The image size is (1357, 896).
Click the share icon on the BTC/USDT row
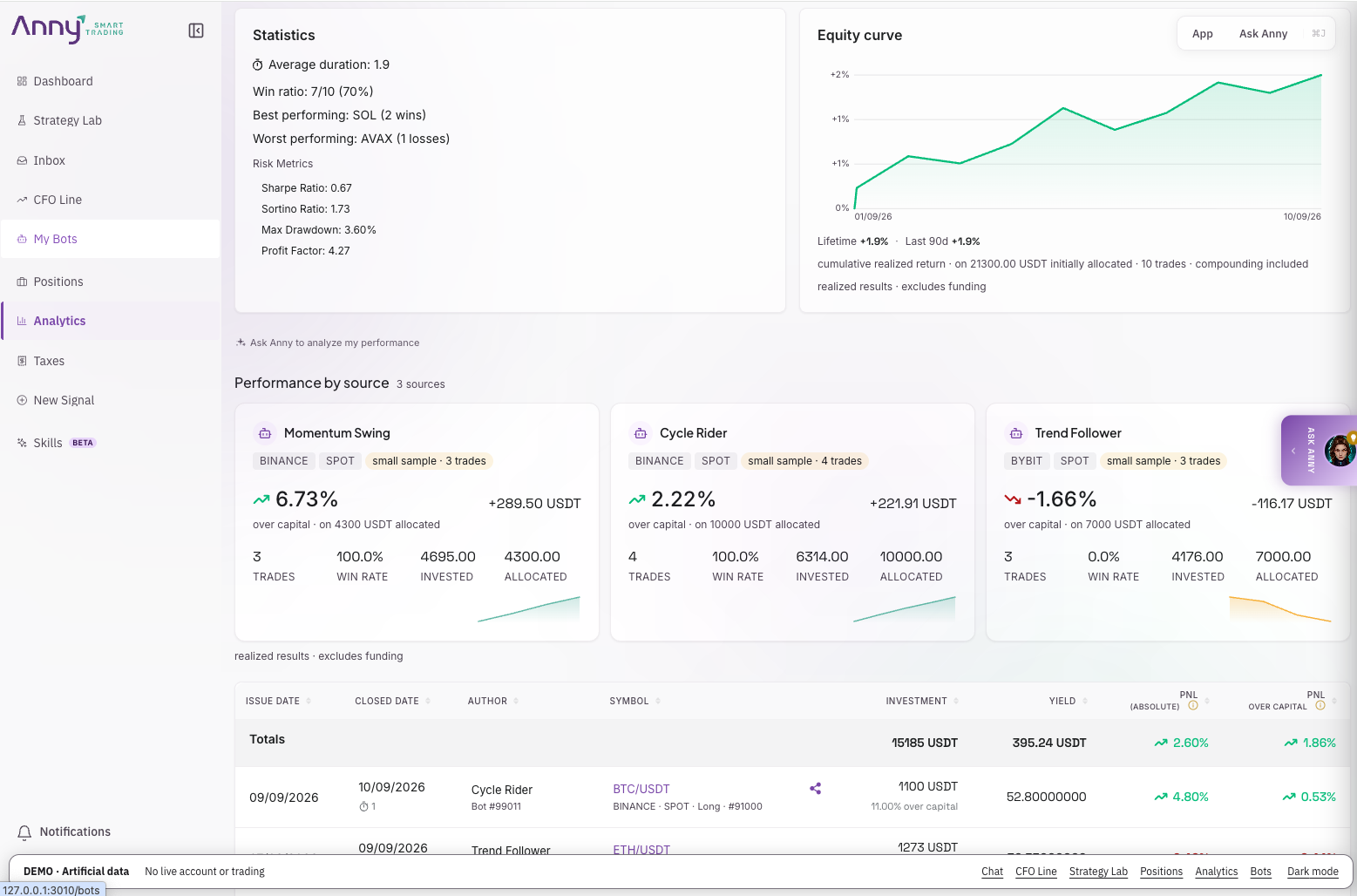click(816, 789)
